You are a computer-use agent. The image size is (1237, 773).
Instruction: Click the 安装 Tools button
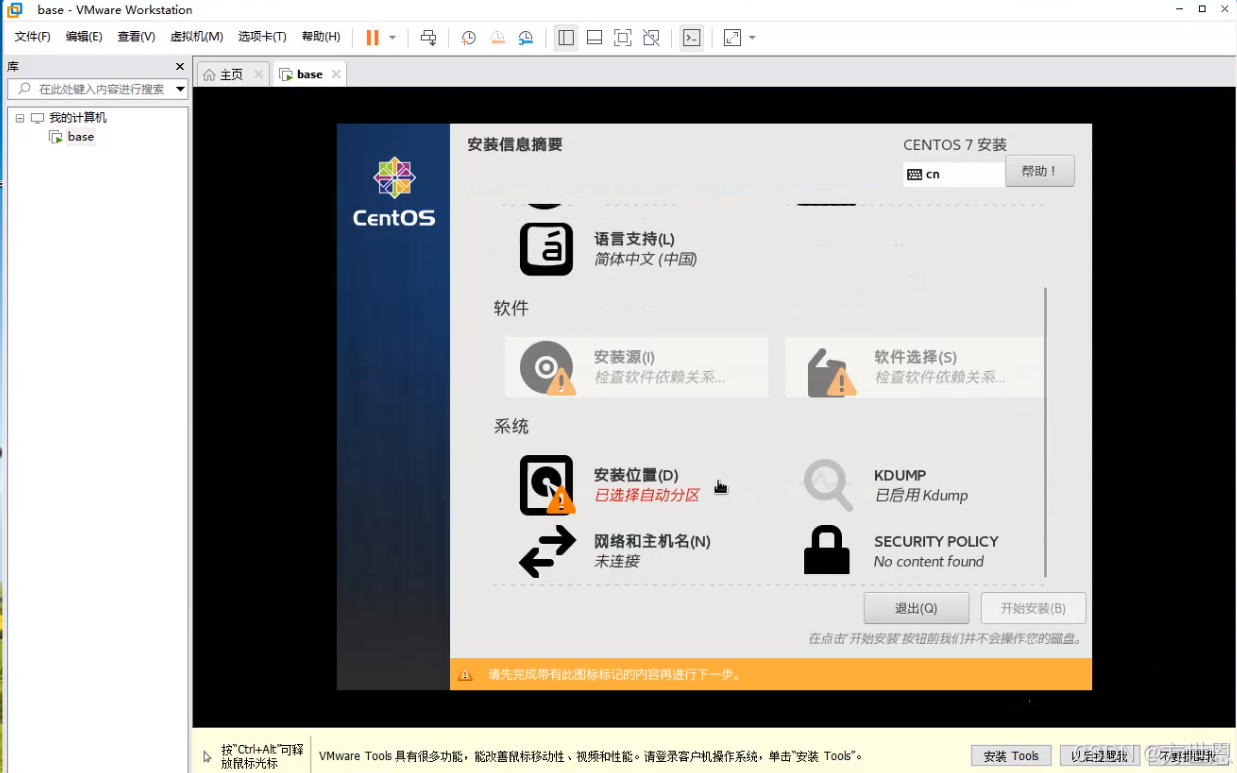1011,756
